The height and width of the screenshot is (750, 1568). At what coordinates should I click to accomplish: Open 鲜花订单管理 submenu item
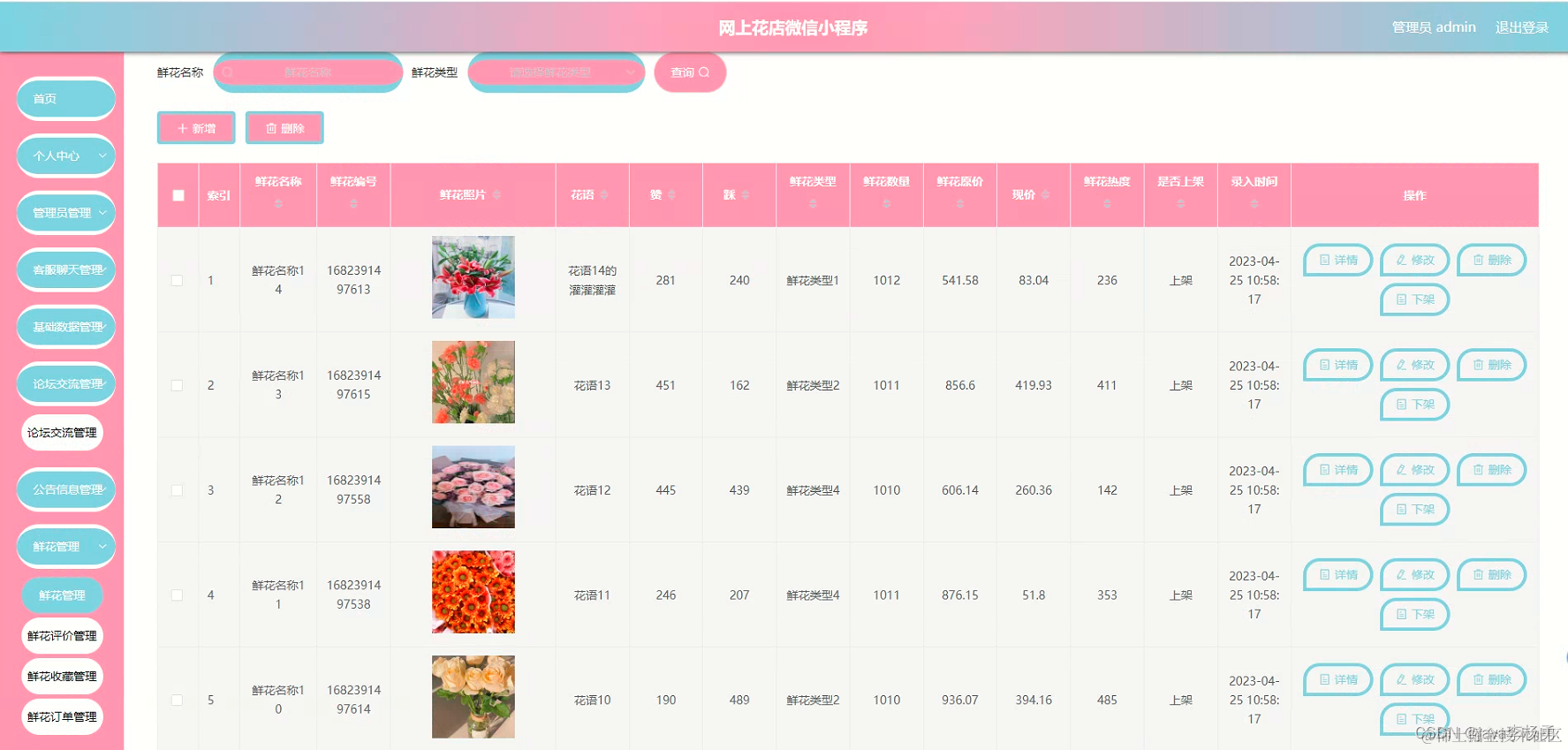pos(62,717)
